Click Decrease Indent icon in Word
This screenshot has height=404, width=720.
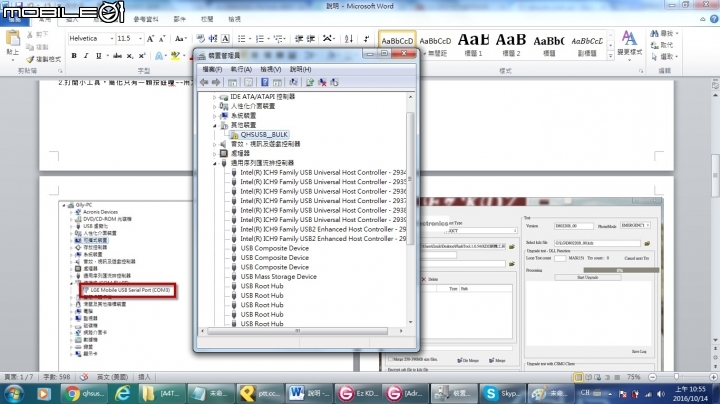[299, 39]
